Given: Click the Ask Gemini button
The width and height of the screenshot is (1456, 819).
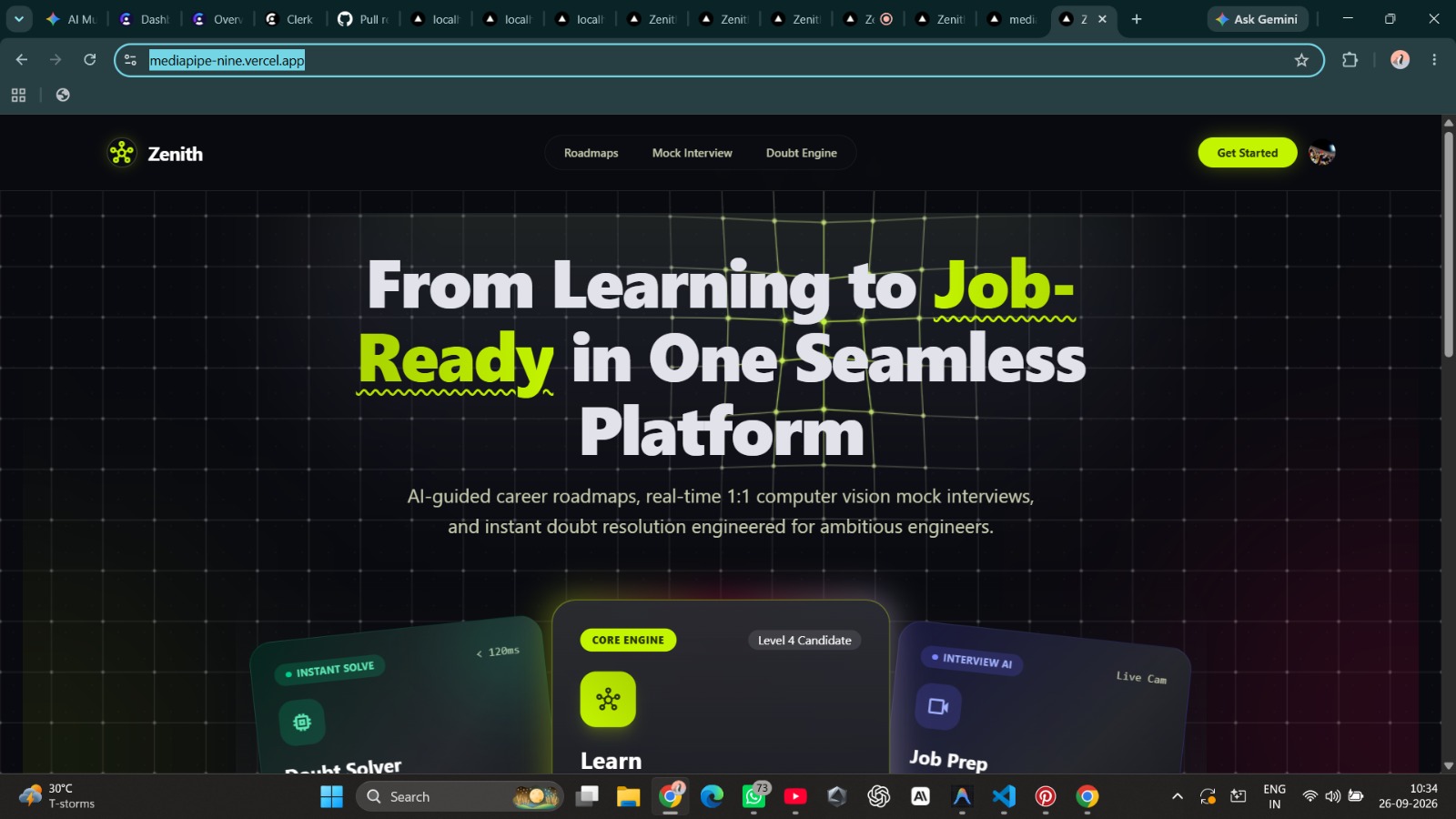Looking at the screenshot, I should (1258, 19).
